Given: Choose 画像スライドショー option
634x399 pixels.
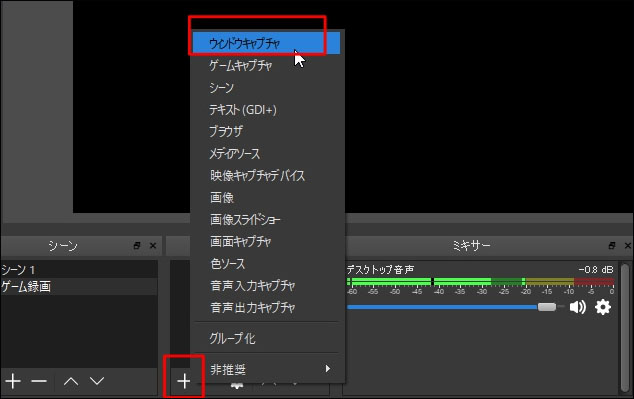Looking at the screenshot, I should point(266,220).
